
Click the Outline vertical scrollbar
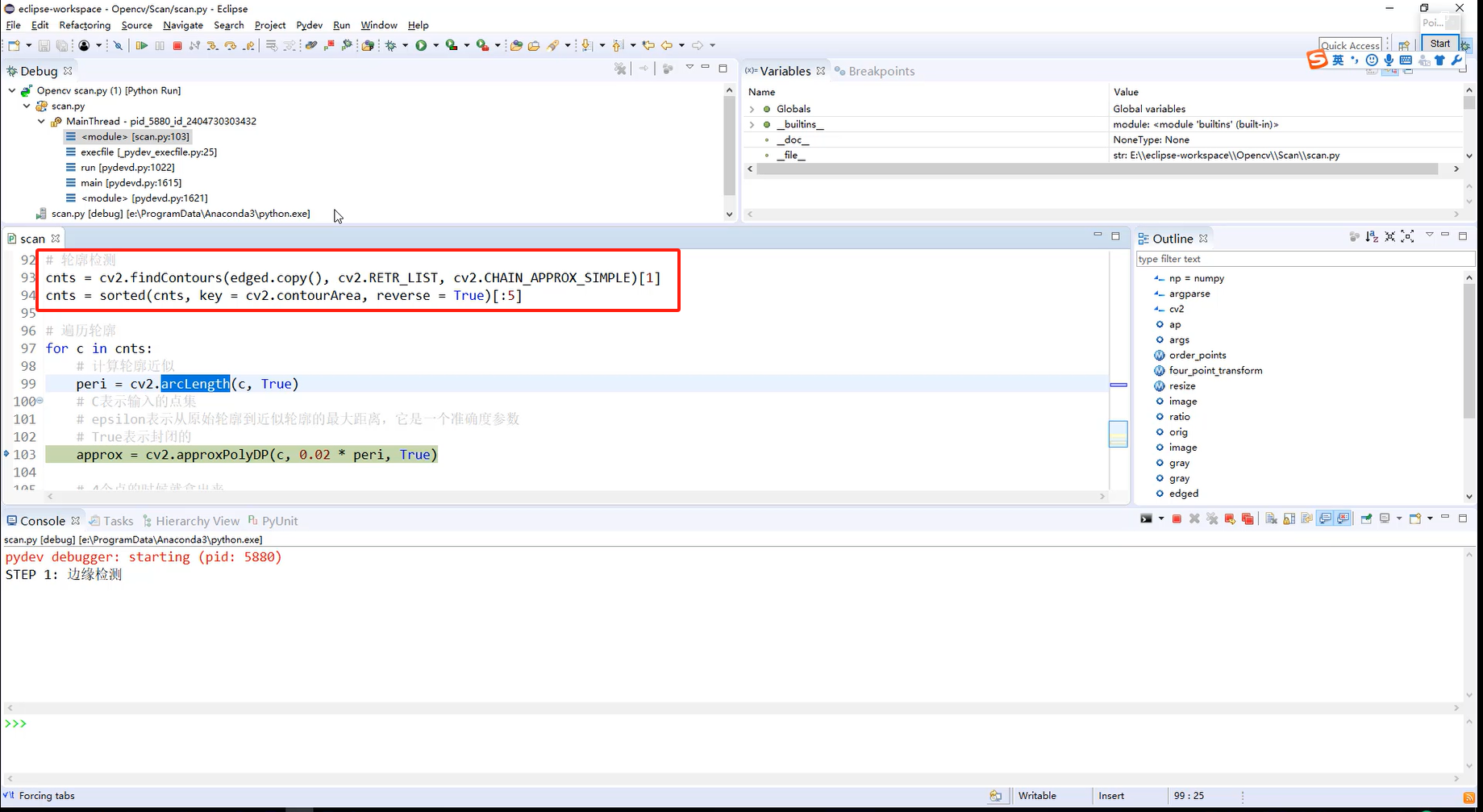[x=1468, y=351]
